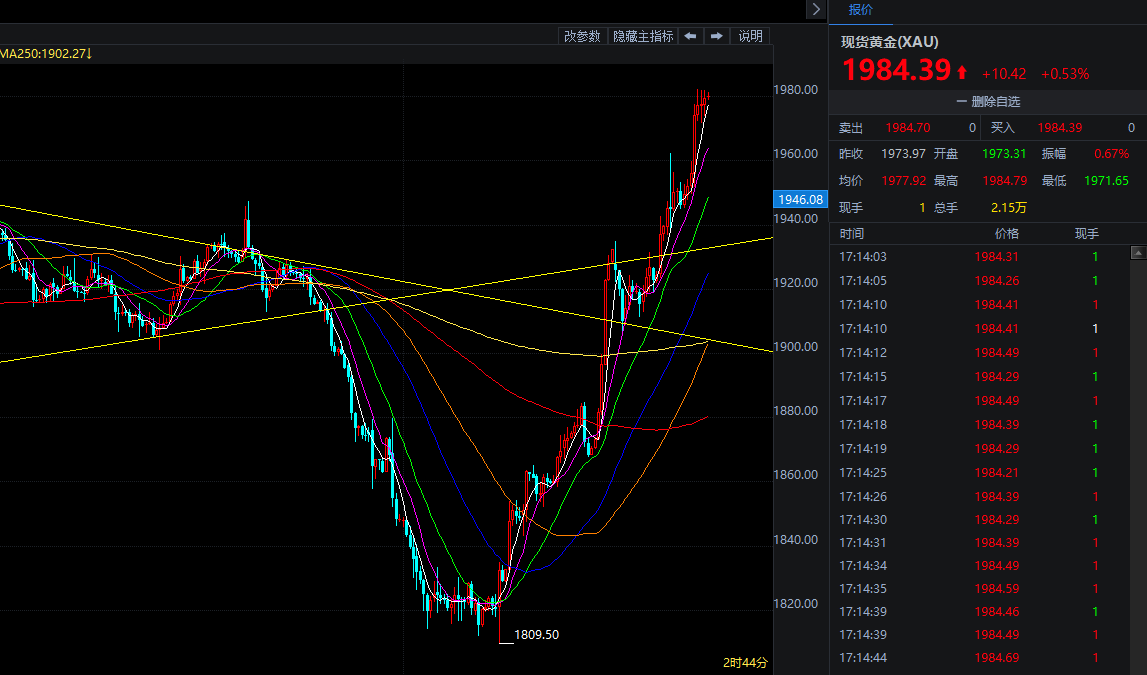Click the 1980.00 price axis label

pos(796,90)
